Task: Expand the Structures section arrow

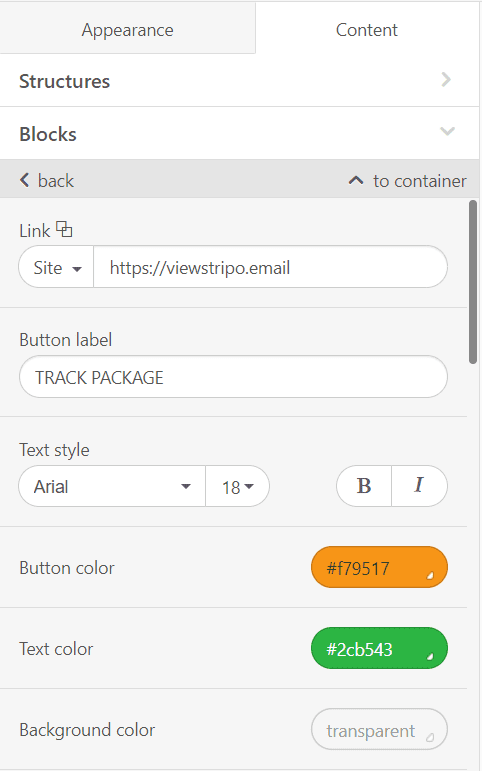Action: tap(446, 80)
